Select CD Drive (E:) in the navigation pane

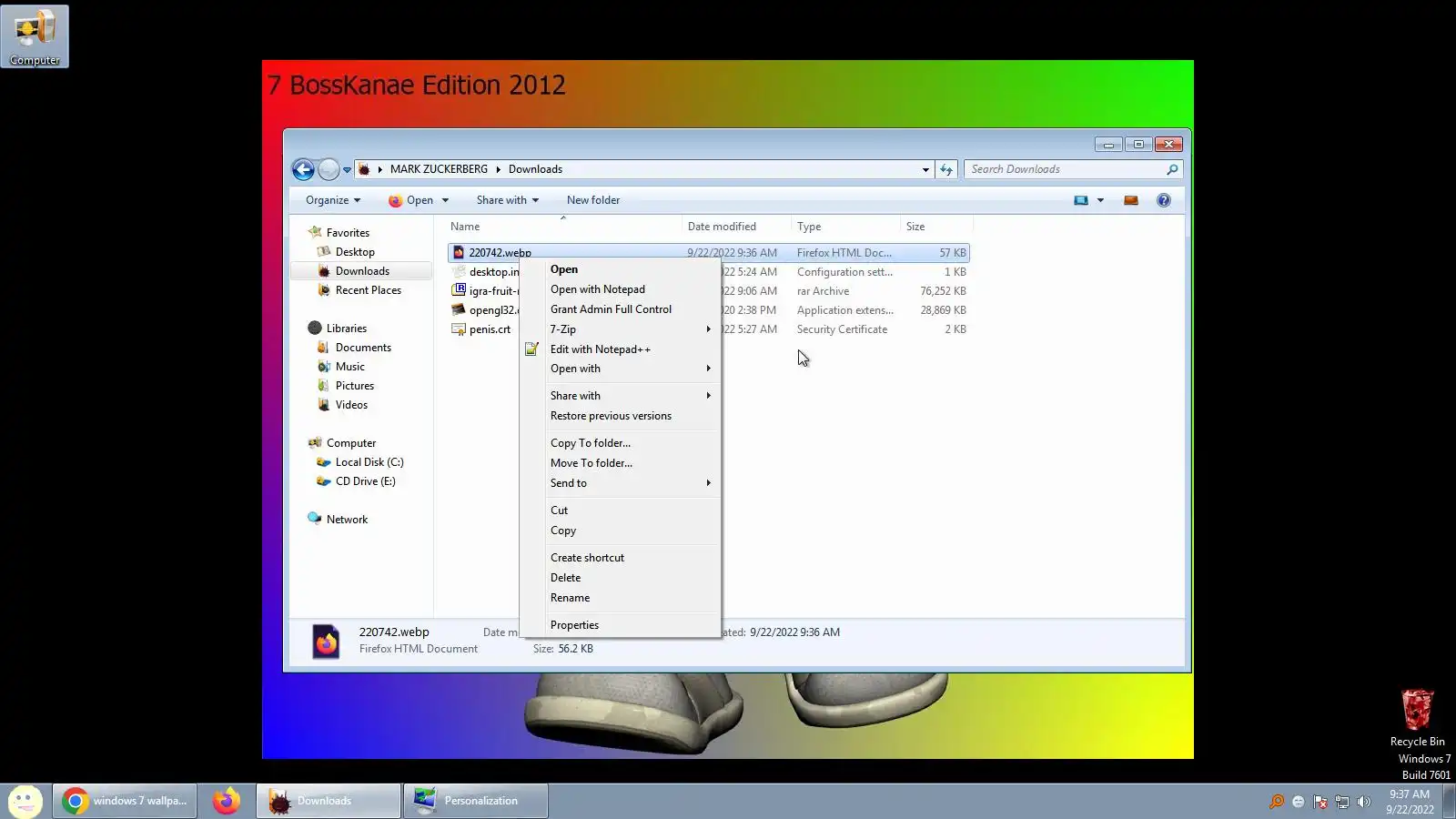[366, 481]
